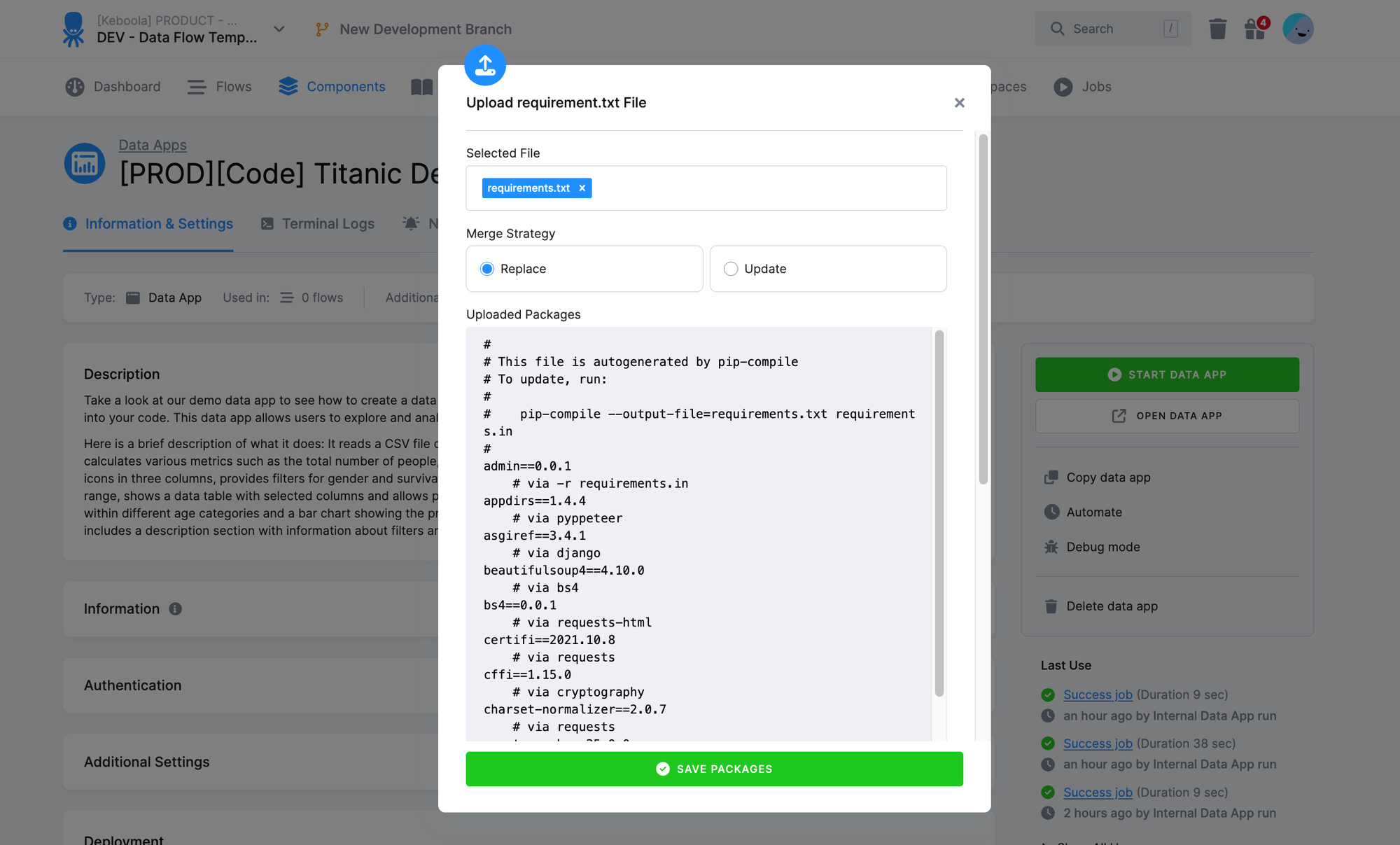Click the Copy data app icon

click(1052, 477)
